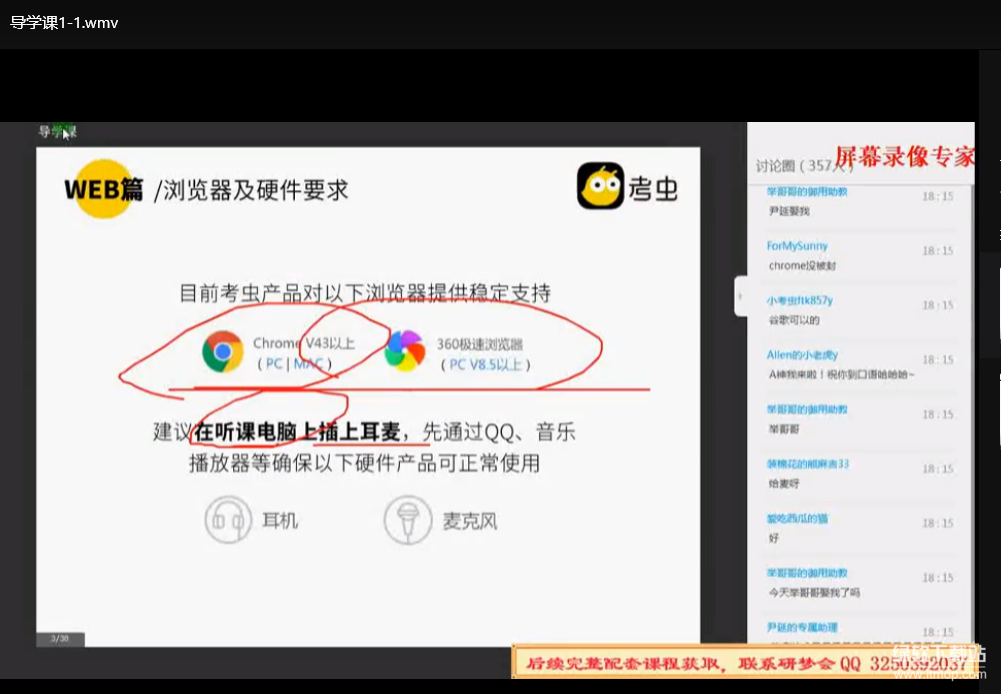Click username Allen的小老虎y in chat
Screen dimensions: 1001x694
pyautogui.click(x=802, y=355)
